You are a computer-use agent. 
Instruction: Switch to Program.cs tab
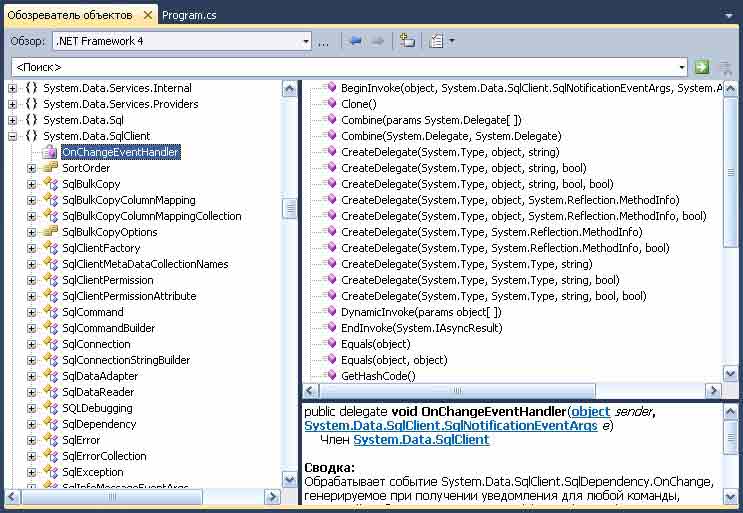189,15
